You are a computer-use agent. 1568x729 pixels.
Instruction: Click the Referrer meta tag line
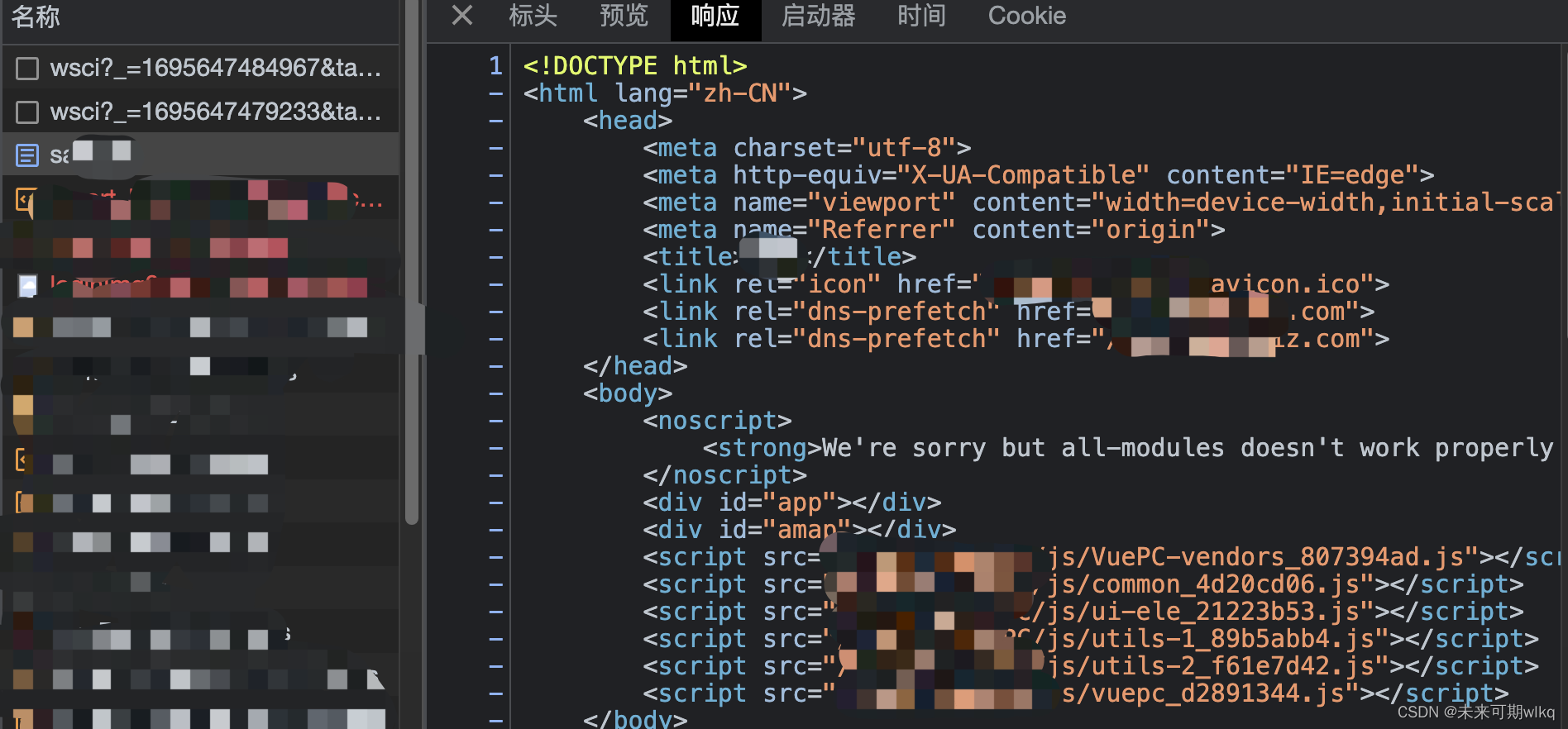pyautogui.click(x=934, y=229)
